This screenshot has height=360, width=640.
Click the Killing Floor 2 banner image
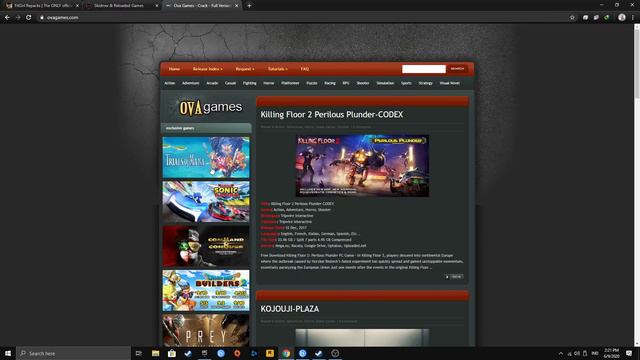coord(362,166)
